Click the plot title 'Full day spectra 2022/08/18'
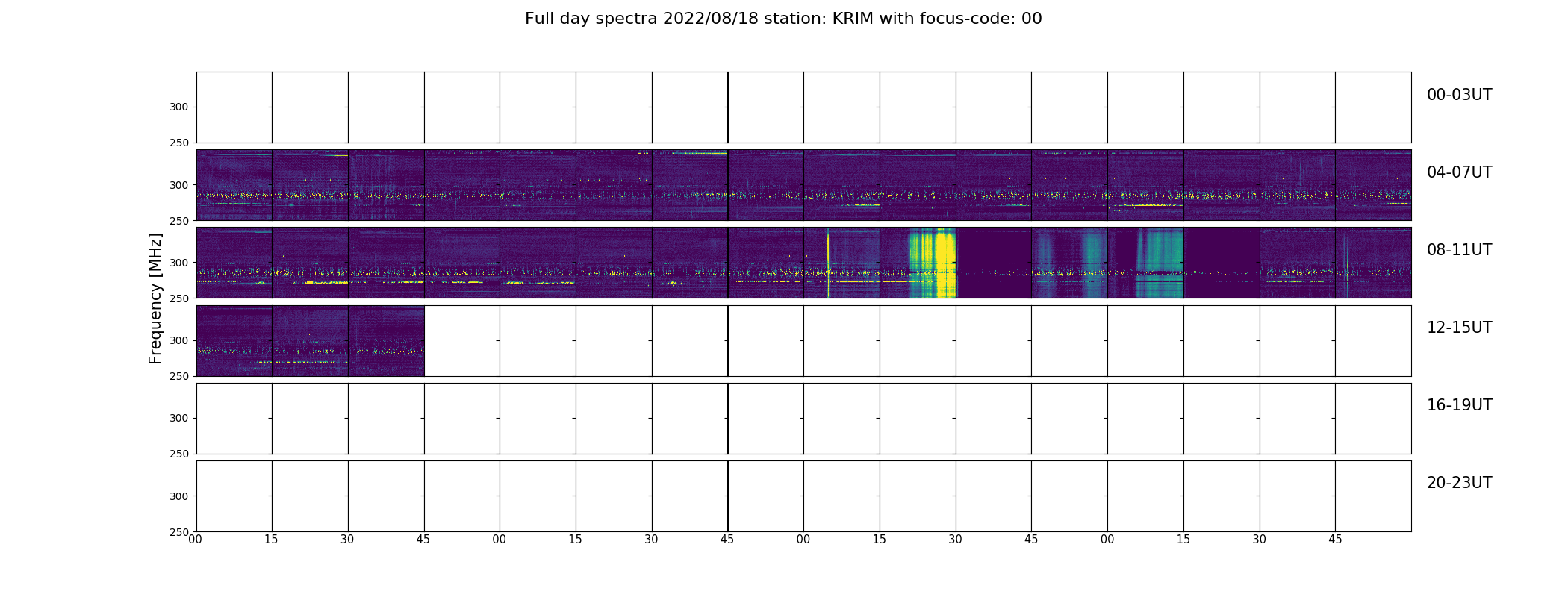Viewport: 1568px width, 597px height. pos(783,19)
